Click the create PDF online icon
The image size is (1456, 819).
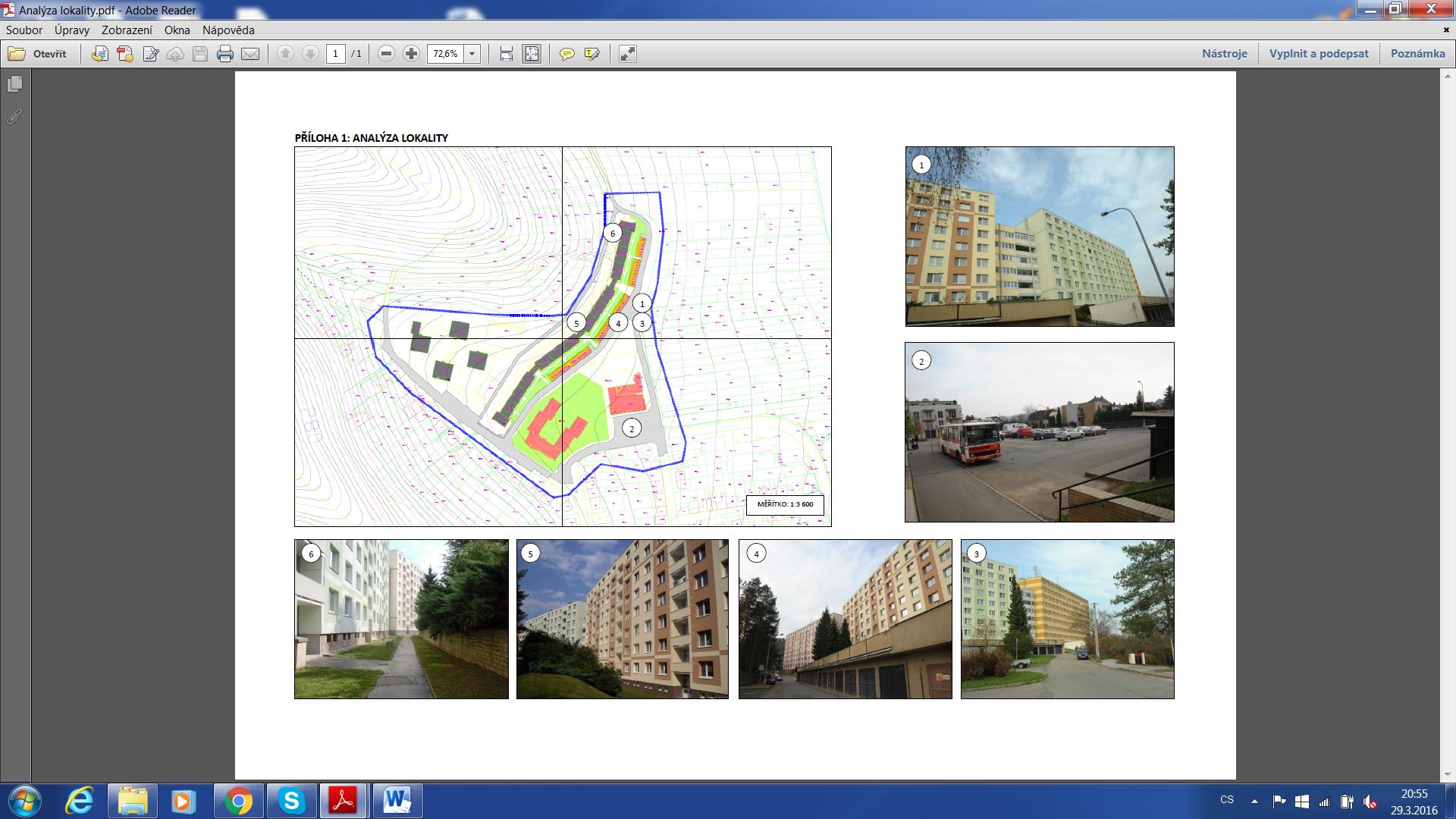tap(125, 54)
